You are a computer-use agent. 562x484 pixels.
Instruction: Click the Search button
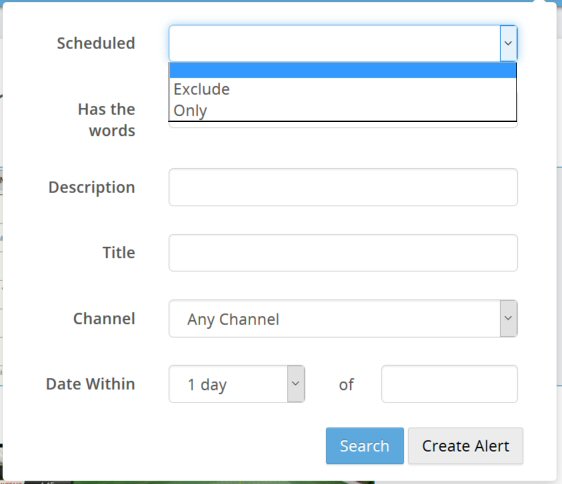click(x=365, y=446)
